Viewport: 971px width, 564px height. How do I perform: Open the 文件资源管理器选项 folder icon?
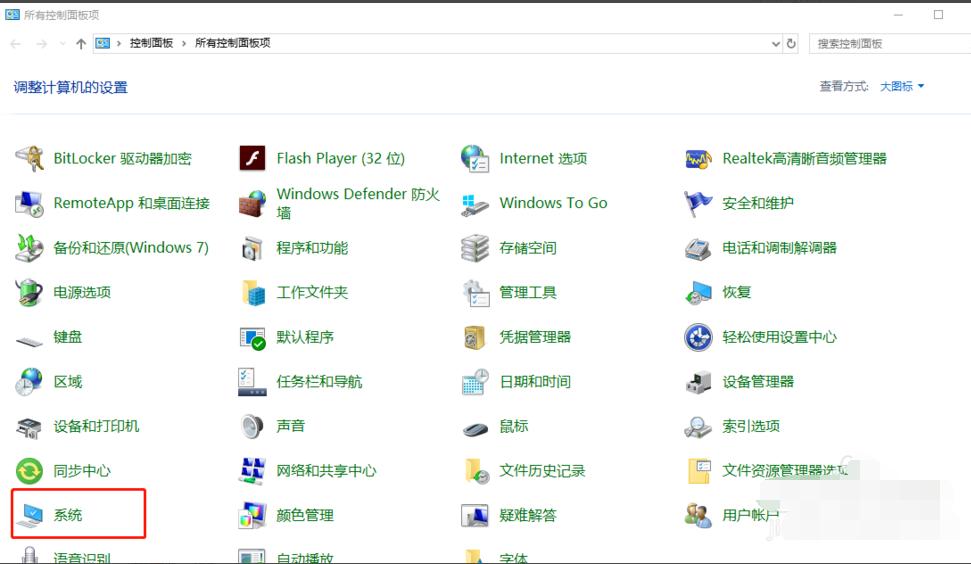699,471
